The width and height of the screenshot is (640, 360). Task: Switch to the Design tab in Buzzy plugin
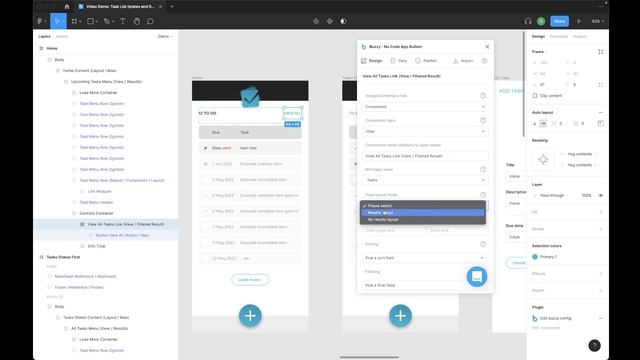click(x=371, y=61)
